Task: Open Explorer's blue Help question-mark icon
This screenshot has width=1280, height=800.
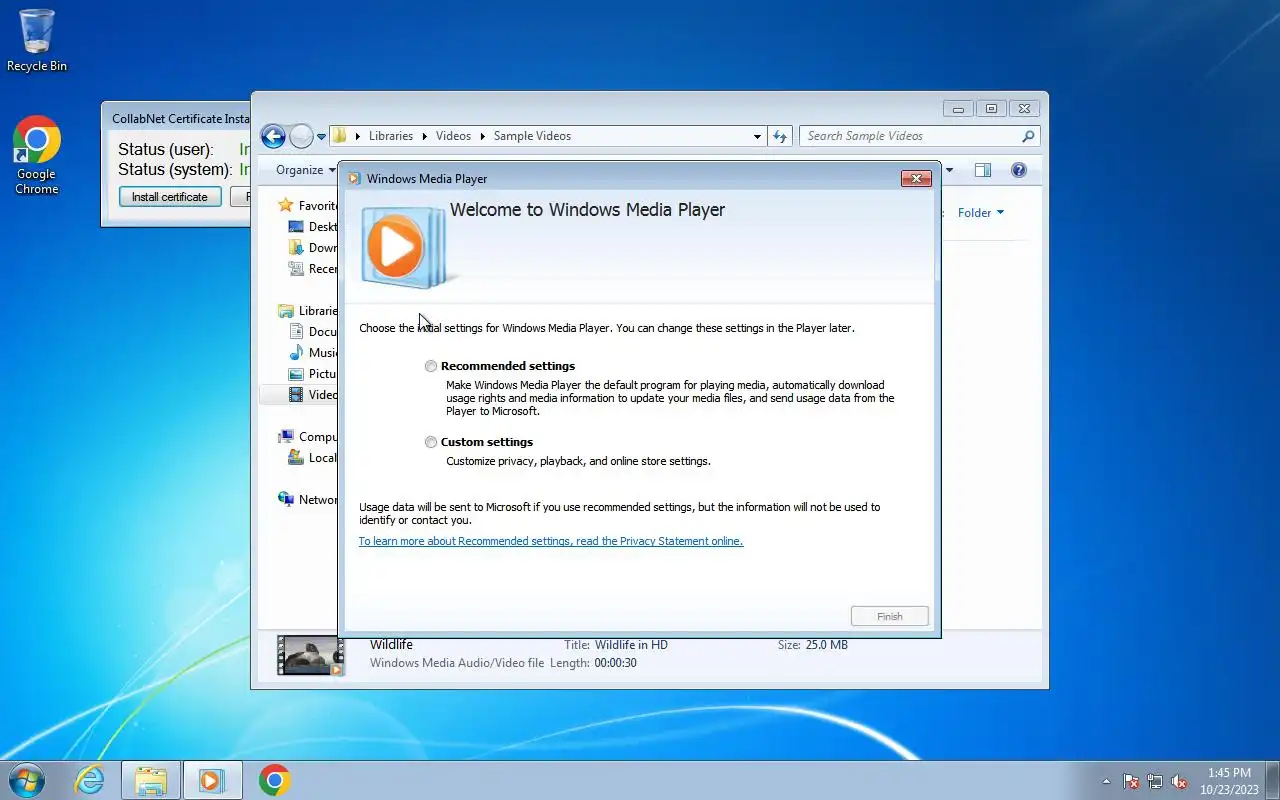Action: point(1019,170)
